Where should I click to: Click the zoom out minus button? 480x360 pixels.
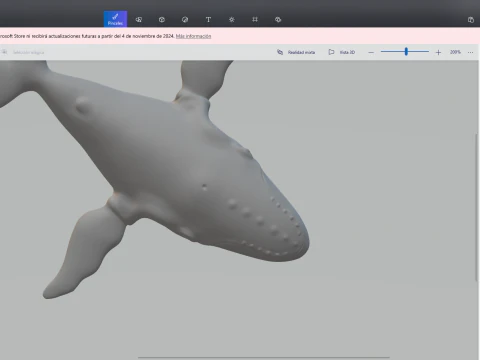(x=371, y=52)
